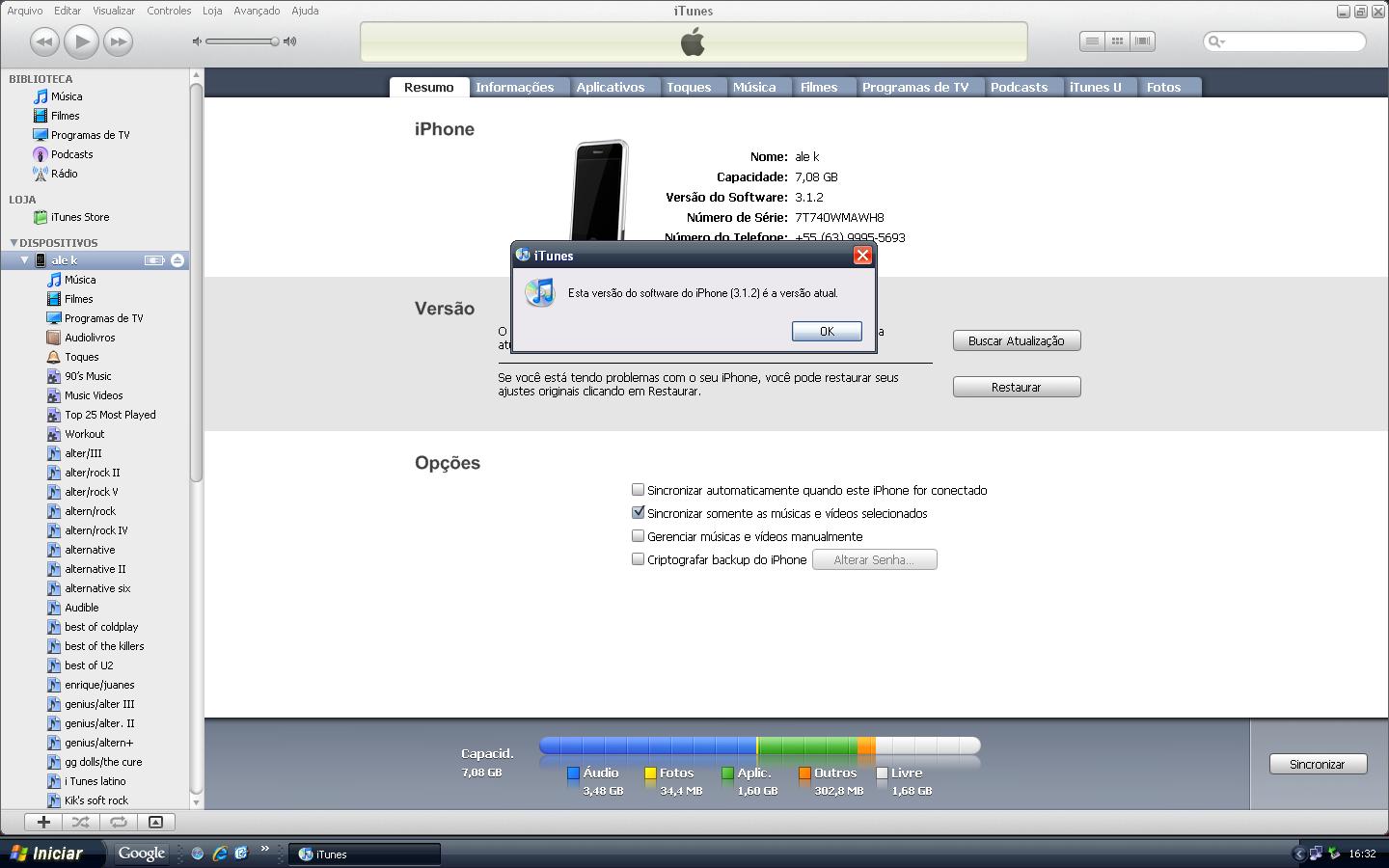
Task: Click the iTunes taskbar button
Action: click(x=366, y=854)
